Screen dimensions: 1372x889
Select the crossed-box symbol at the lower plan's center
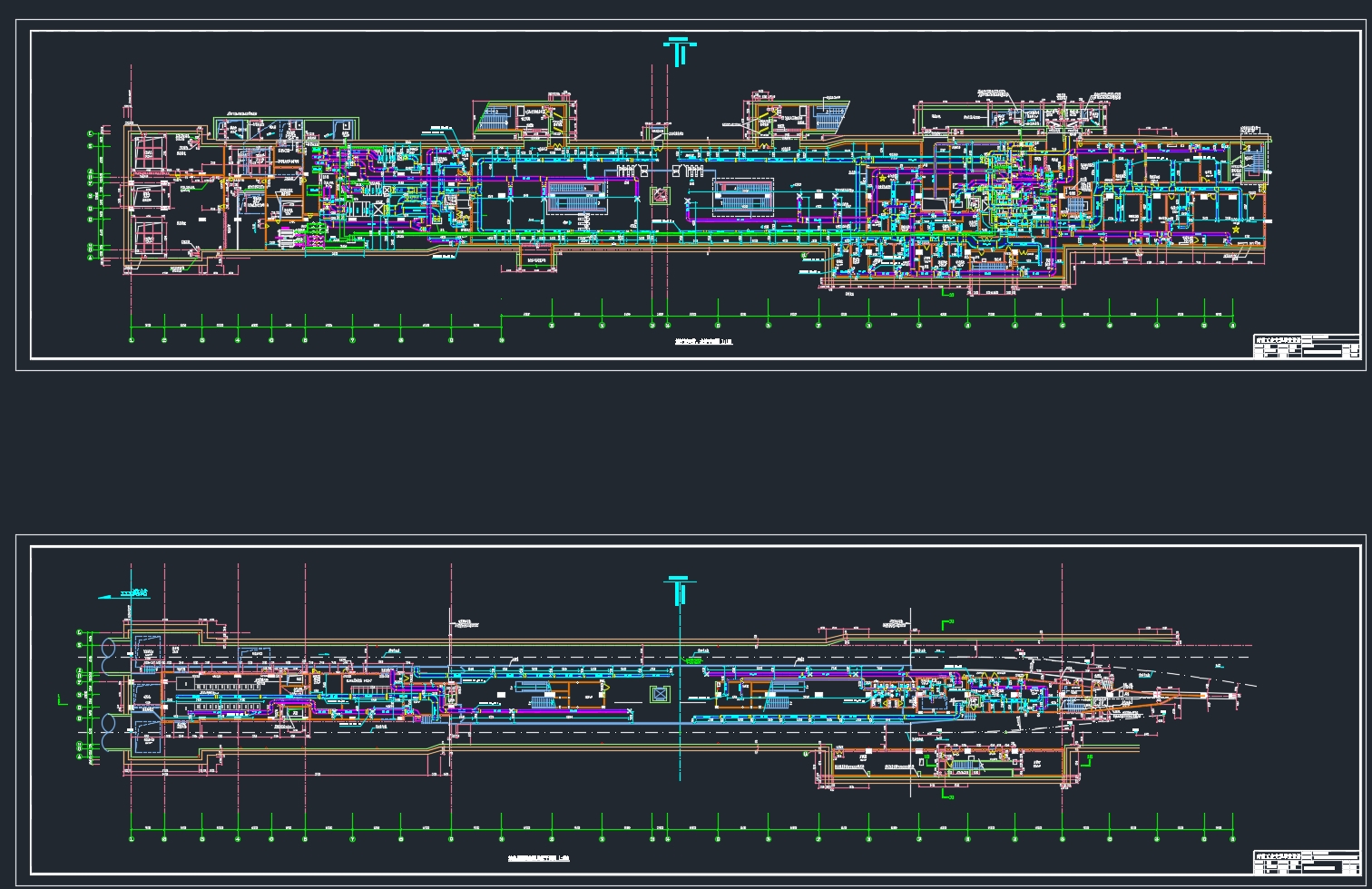pyautogui.click(x=660, y=695)
